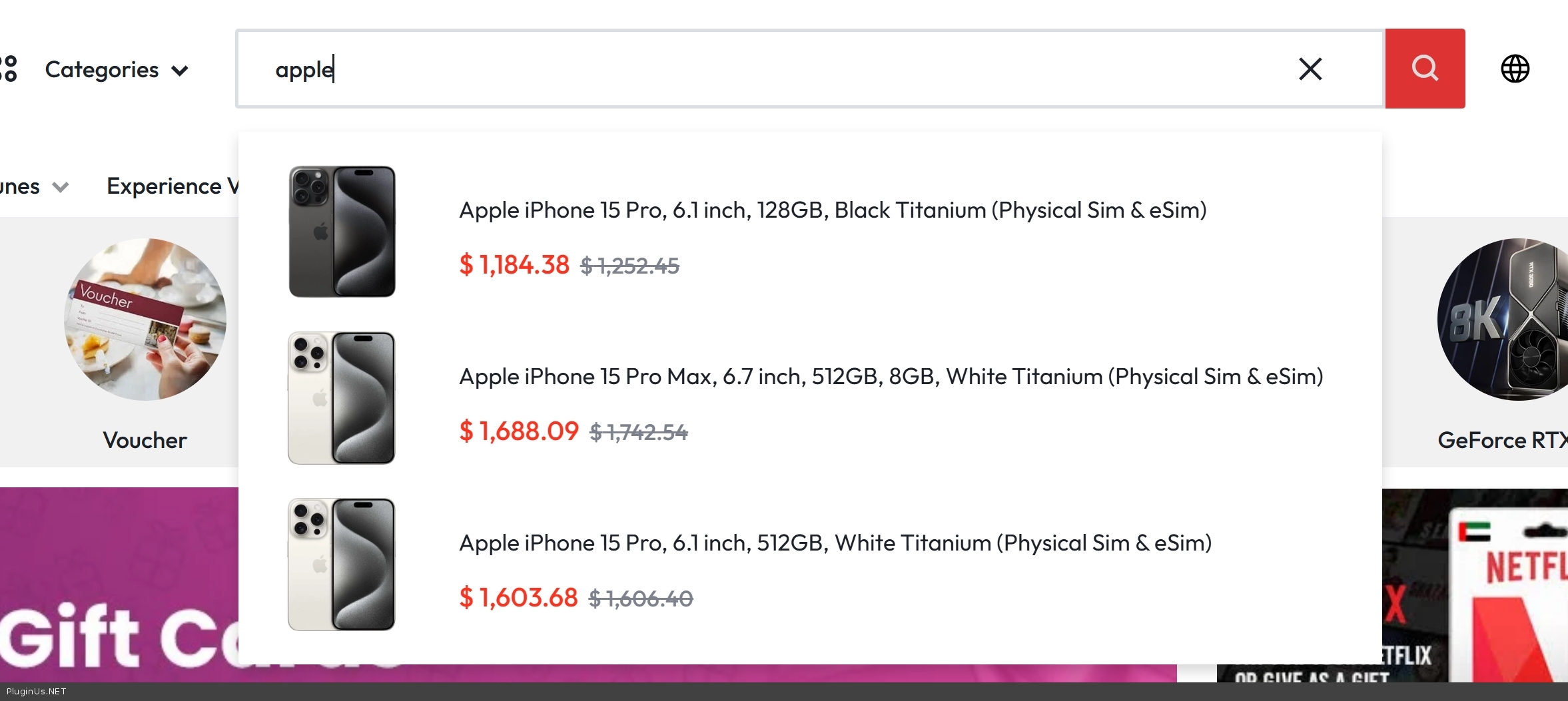Open the iPhone 15 Pro Black Titanium suggestion
This screenshot has width=1568, height=701.
pos(833,210)
